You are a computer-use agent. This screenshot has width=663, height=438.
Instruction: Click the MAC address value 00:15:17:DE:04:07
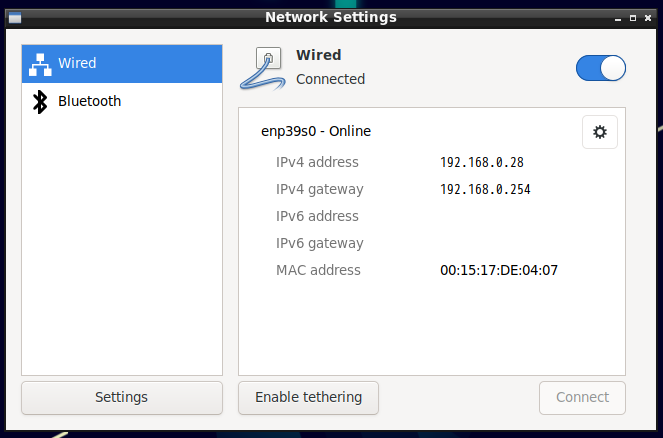(499, 270)
